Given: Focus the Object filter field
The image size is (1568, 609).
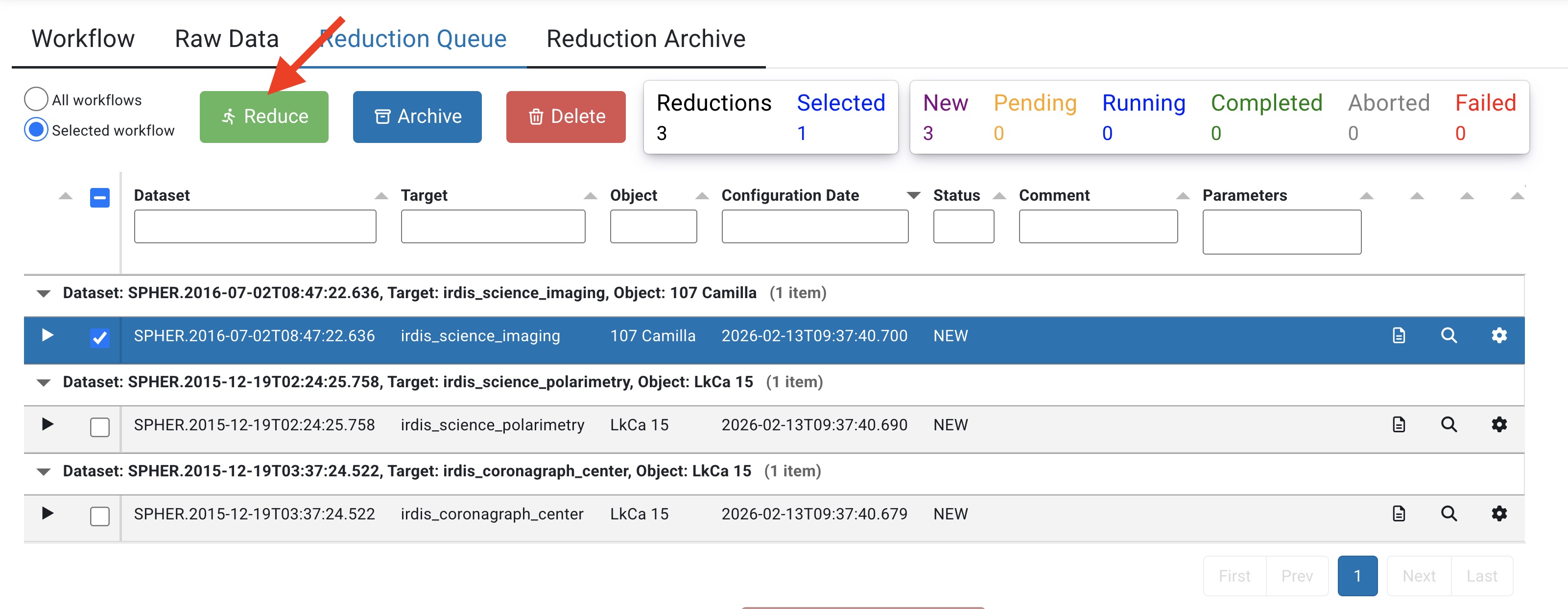Looking at the screenshot, I should coord(654,226).
